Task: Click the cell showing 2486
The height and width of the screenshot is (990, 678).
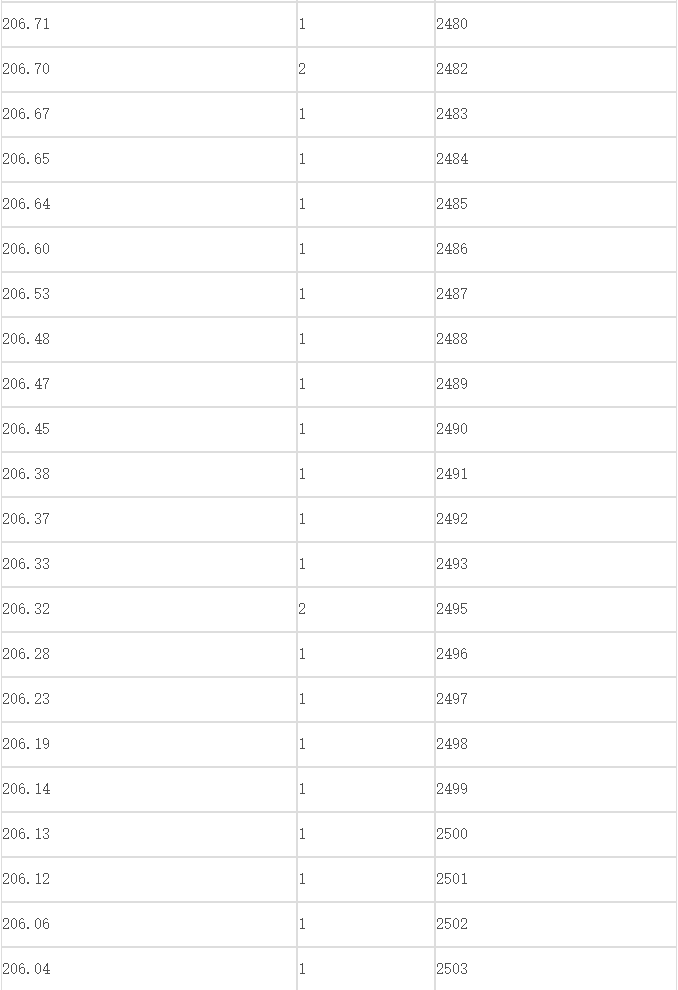Action: tap(555, 249)
